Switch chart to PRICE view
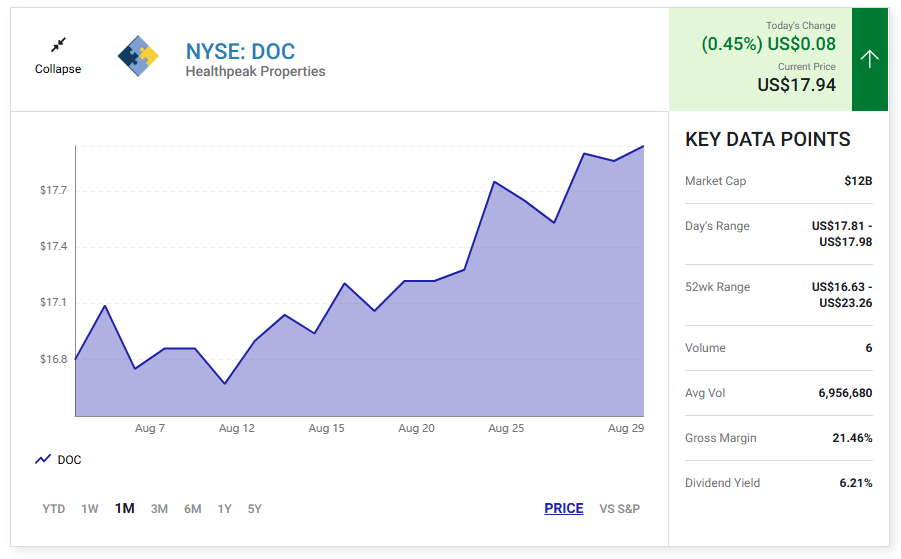The image size is (901, 559). pyautogui.click(x=564, y=508)
